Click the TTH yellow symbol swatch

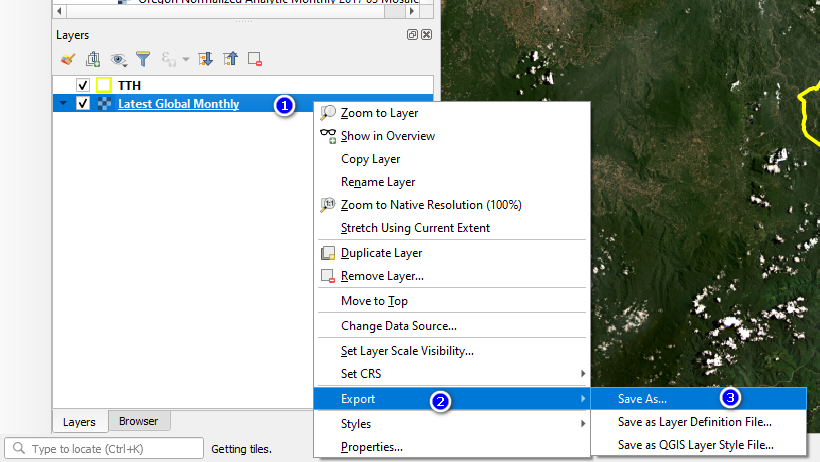[x=104, y=85]
